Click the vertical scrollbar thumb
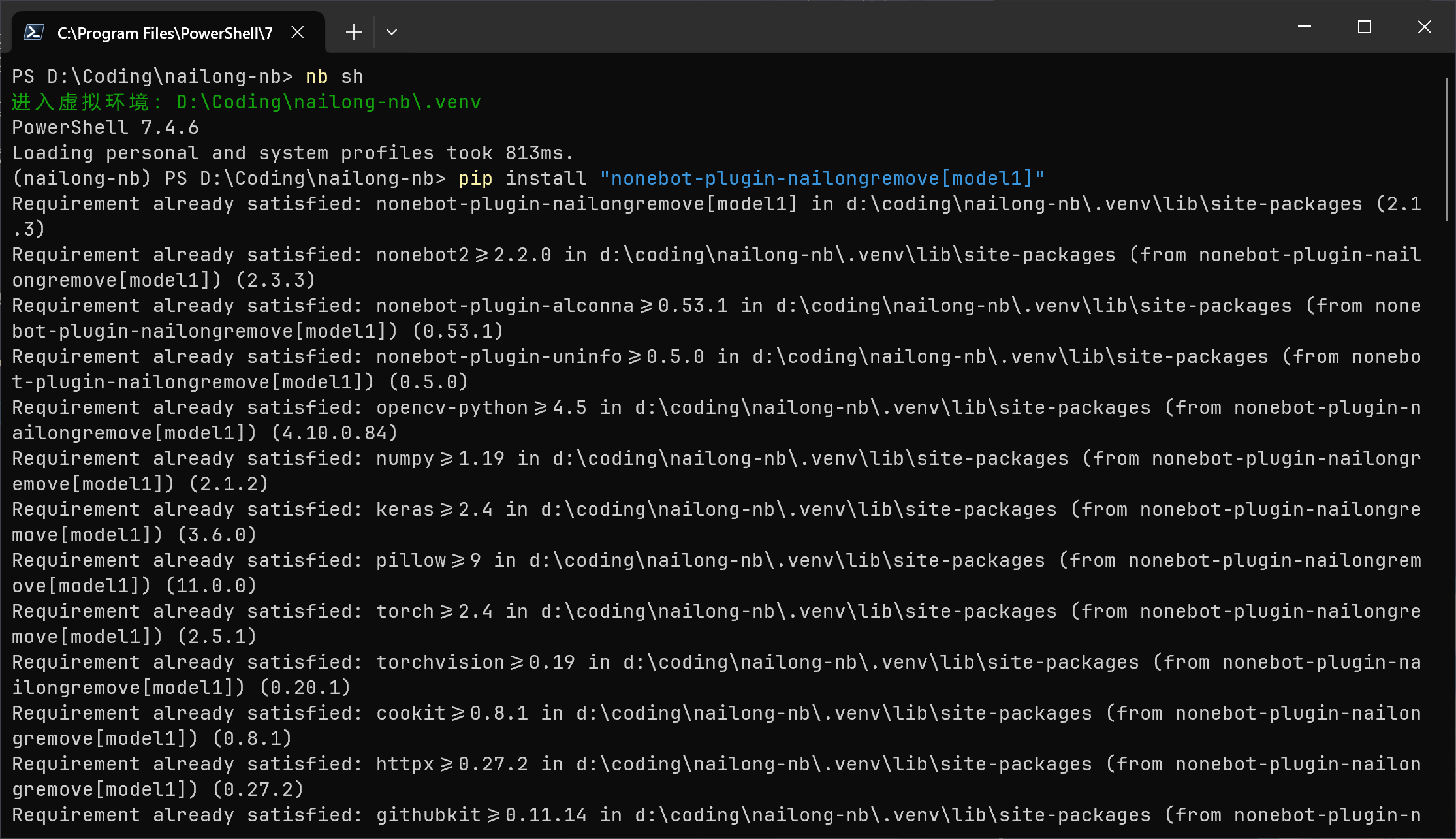 point(1447,150)
